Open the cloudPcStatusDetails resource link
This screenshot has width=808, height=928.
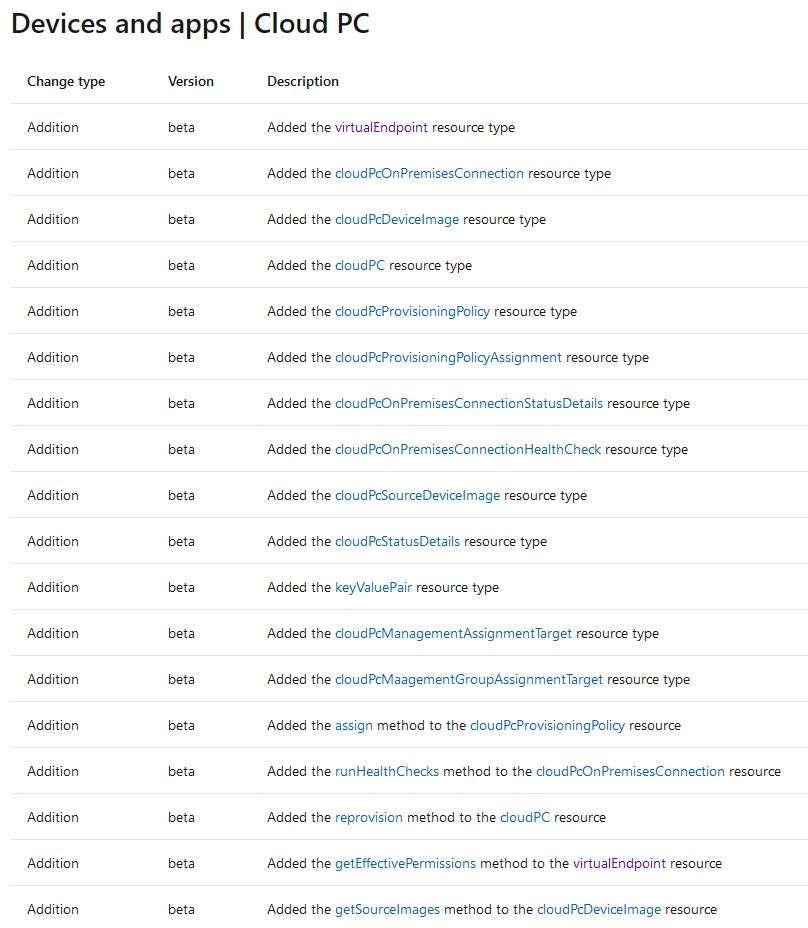397,541
